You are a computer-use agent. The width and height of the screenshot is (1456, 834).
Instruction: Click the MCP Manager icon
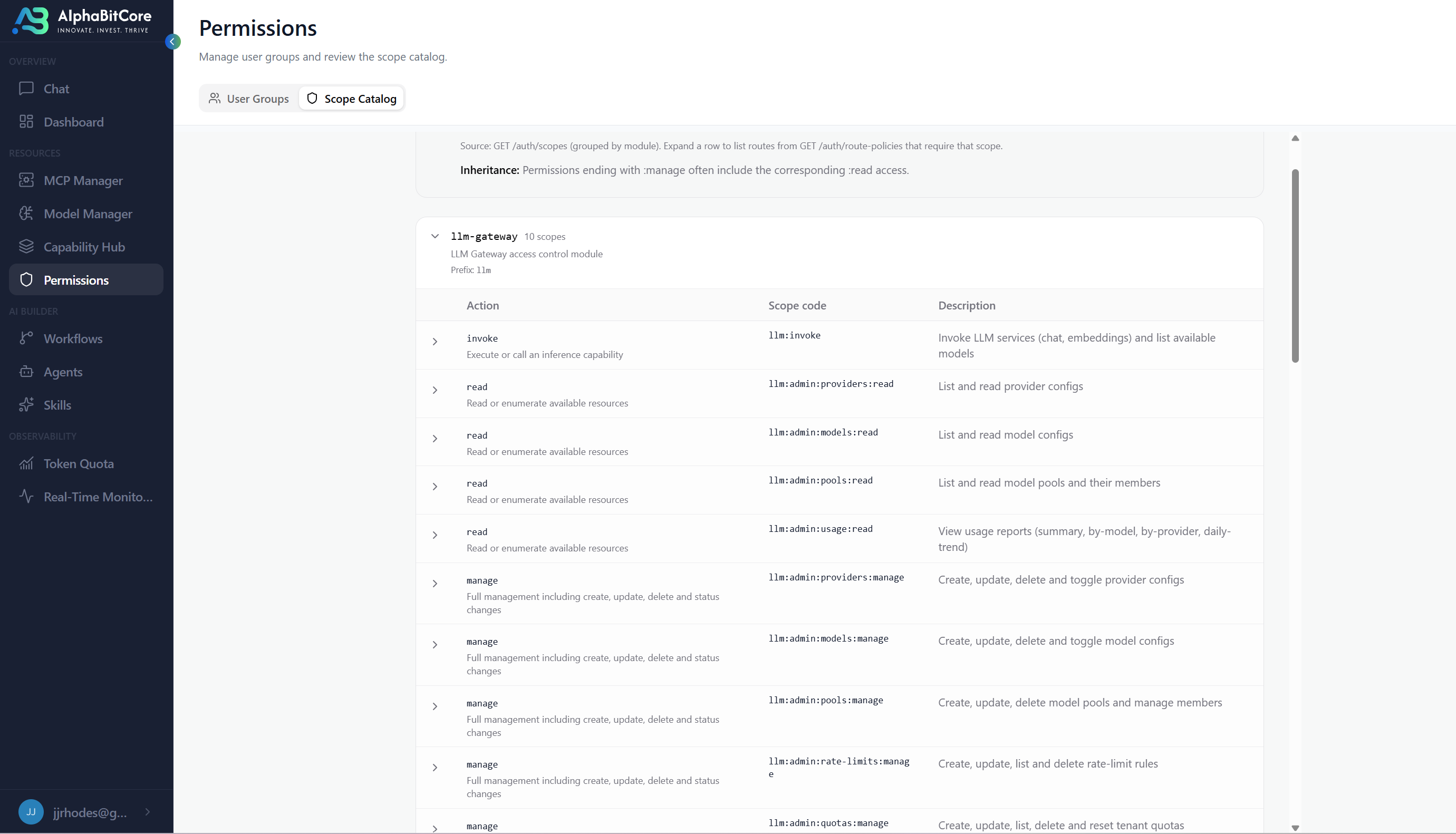click(26, 180)
